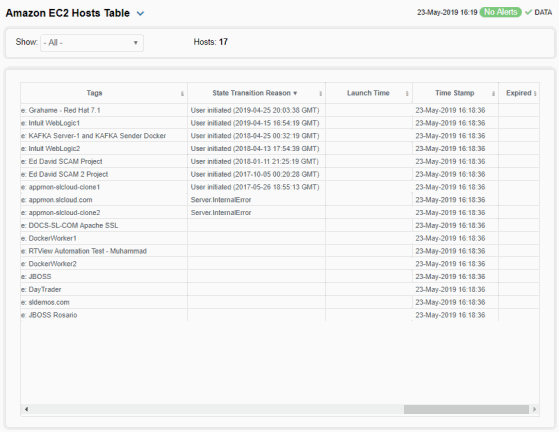Open Time Stamp column menu icon
Viewport: 559px width, 432px height.
coord(493,93)
